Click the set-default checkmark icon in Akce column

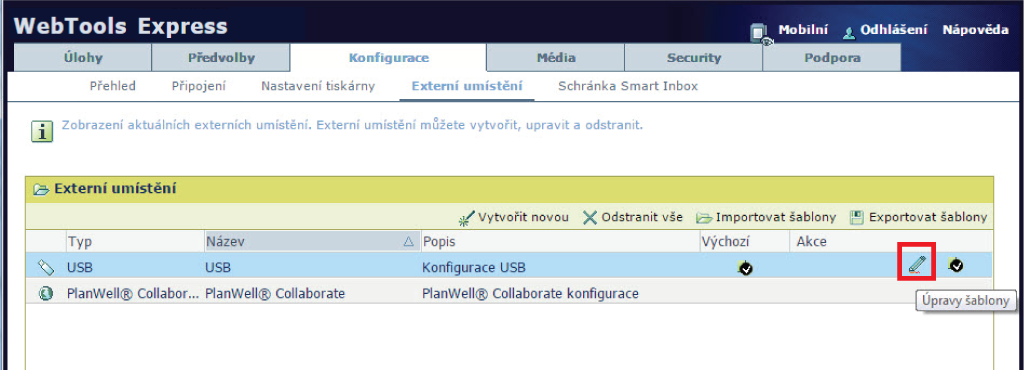[956, 265]
